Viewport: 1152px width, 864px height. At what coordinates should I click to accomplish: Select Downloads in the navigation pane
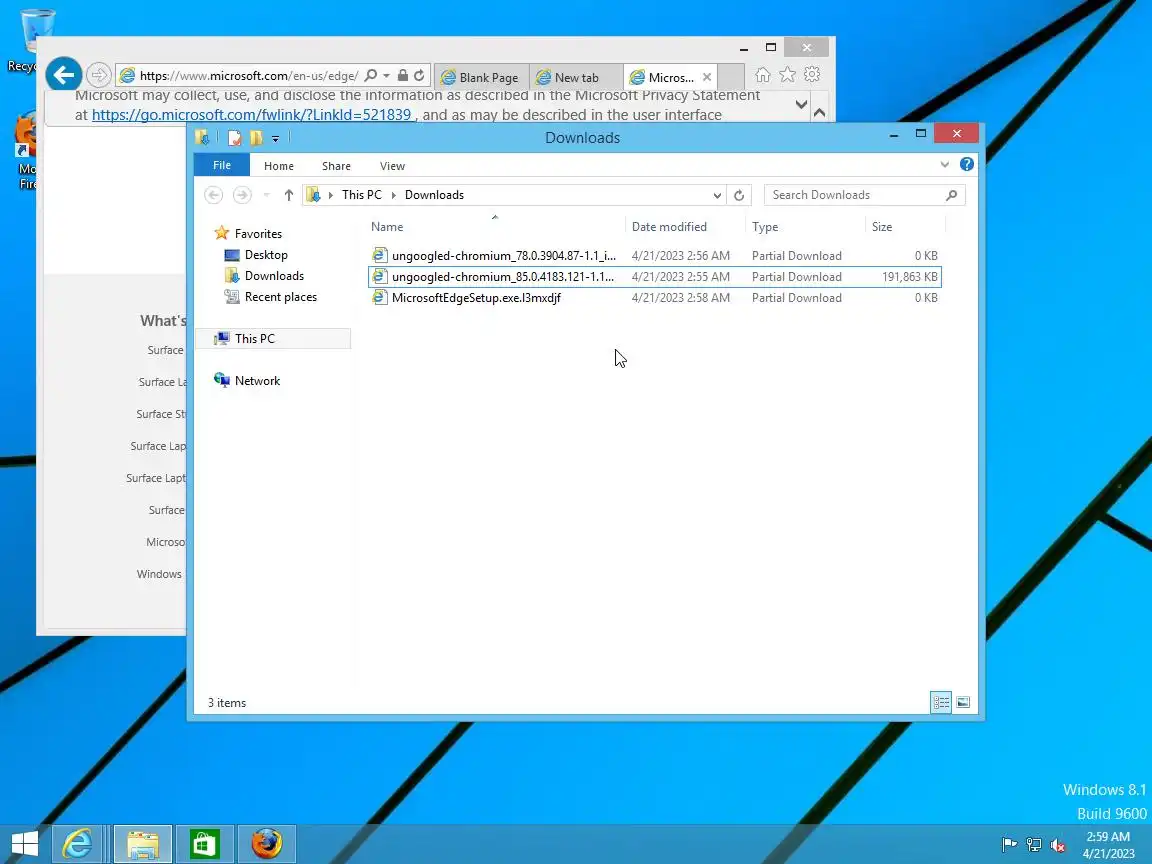(274, 276)
